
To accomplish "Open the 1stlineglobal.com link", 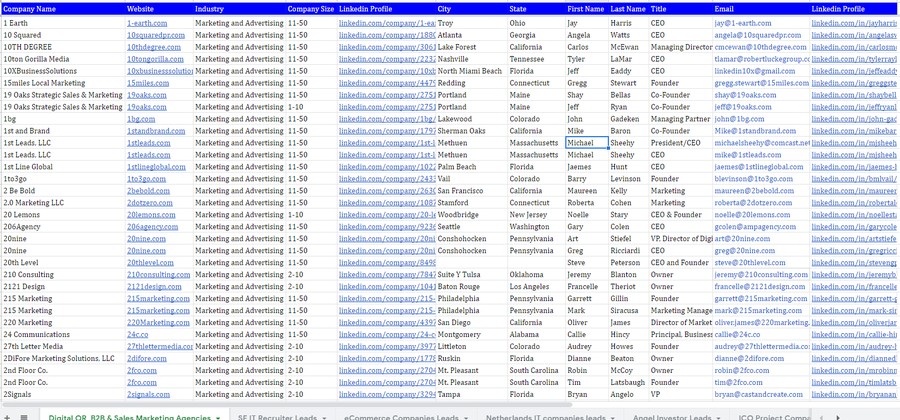I will (x=156, y=167).
